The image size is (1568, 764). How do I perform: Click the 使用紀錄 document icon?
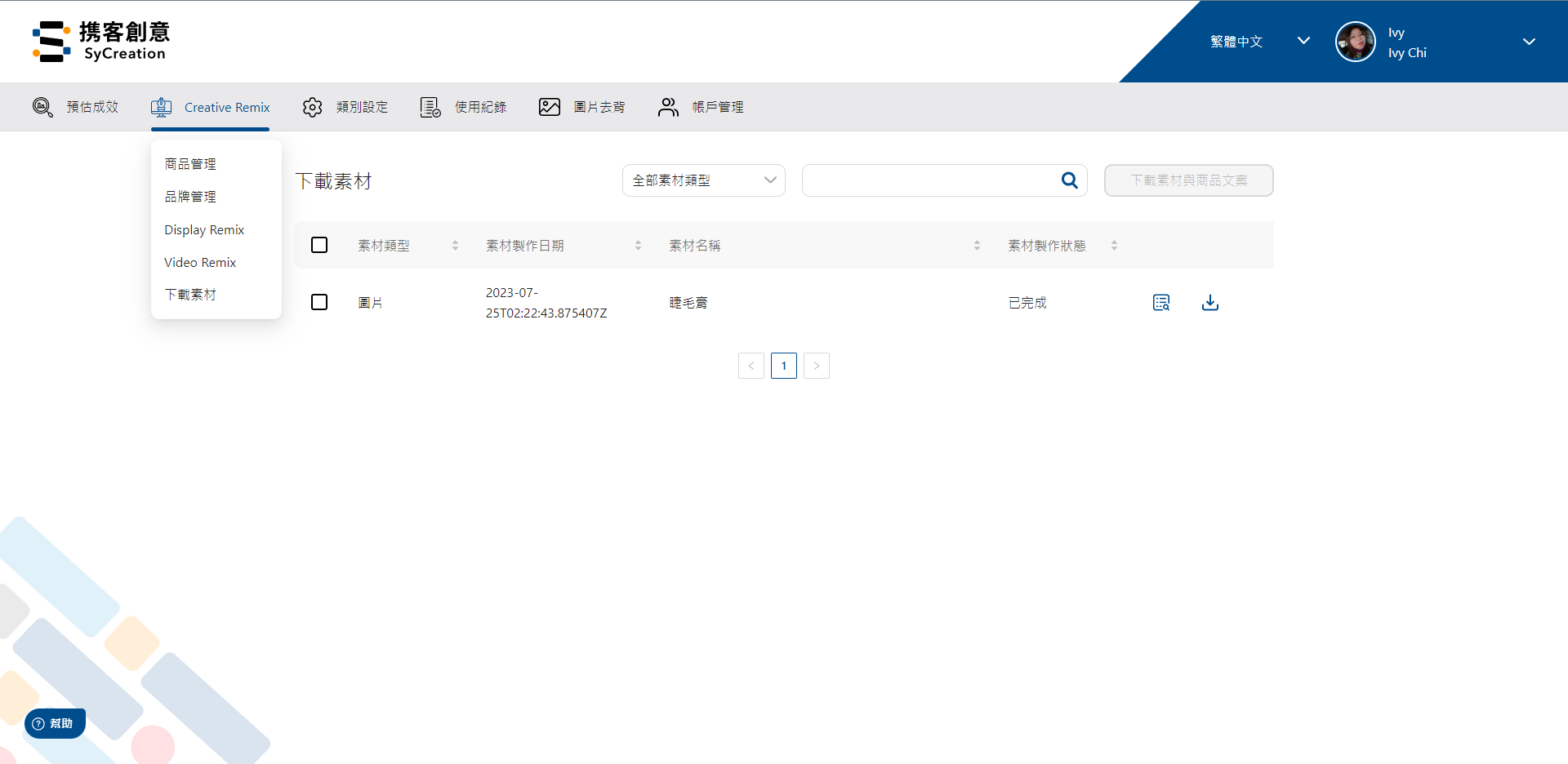(430, 107)
